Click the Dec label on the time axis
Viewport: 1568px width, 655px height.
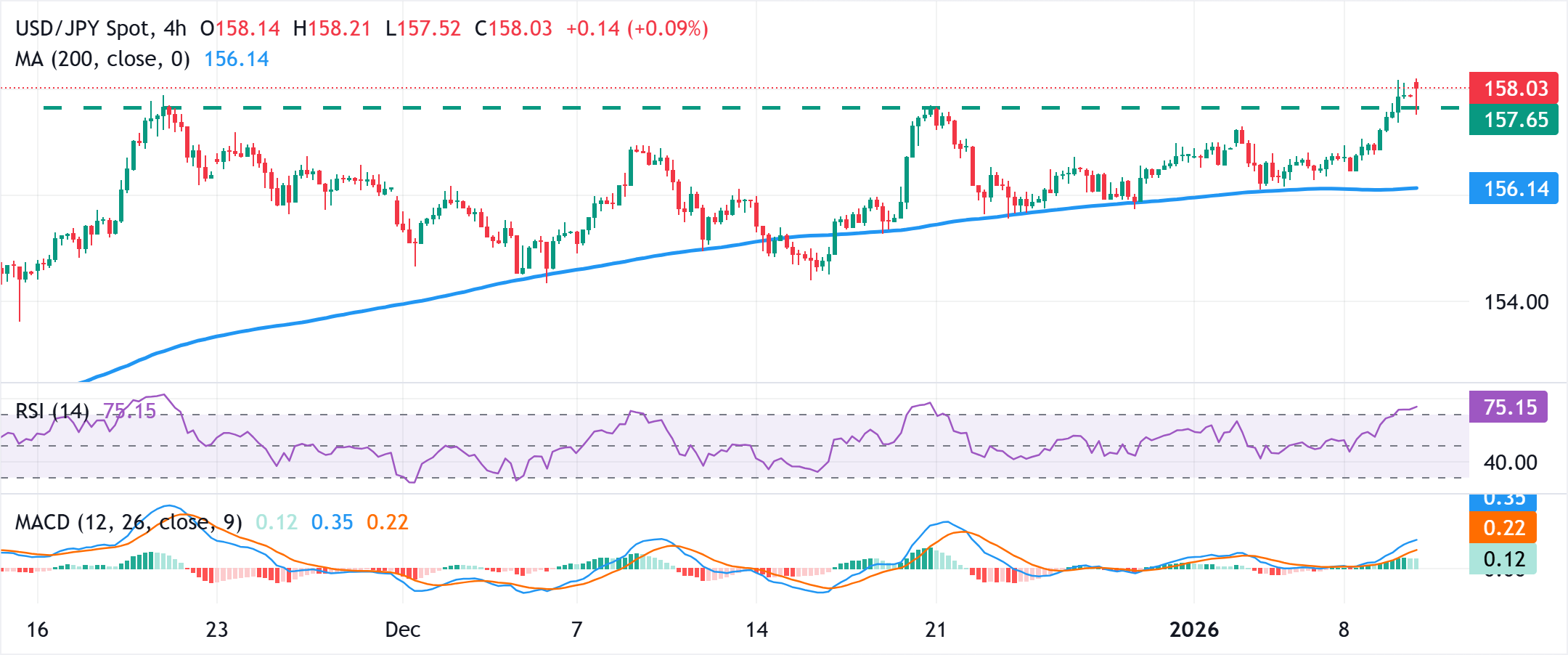coord(402,630)
